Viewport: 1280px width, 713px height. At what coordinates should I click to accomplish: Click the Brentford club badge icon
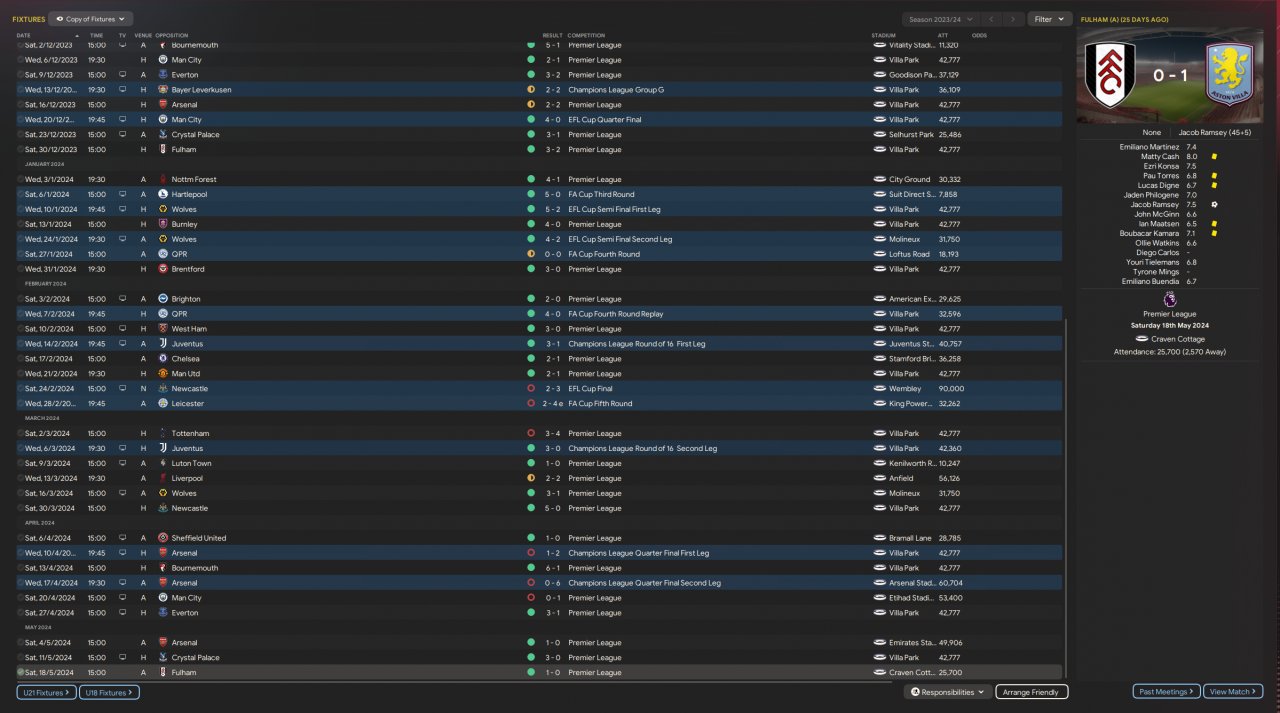coord(163,269)
